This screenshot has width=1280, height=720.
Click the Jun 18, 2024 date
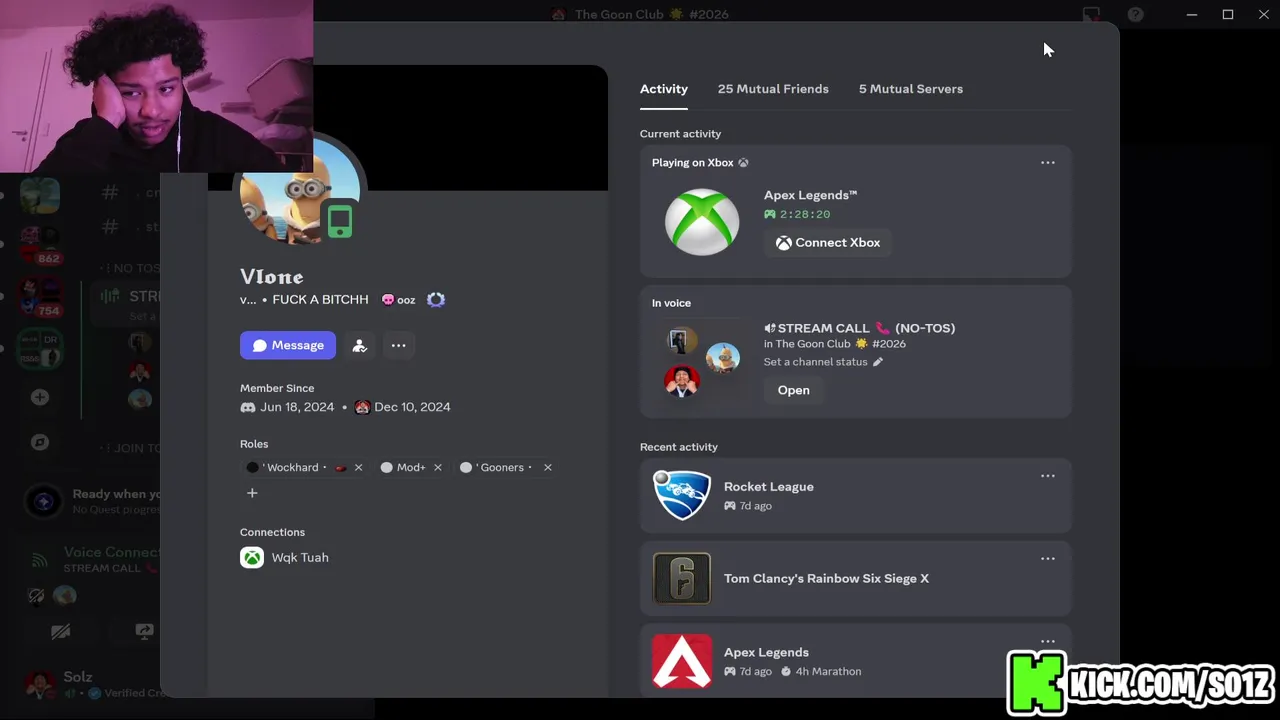pyautogui.click(x=297, y=407)
